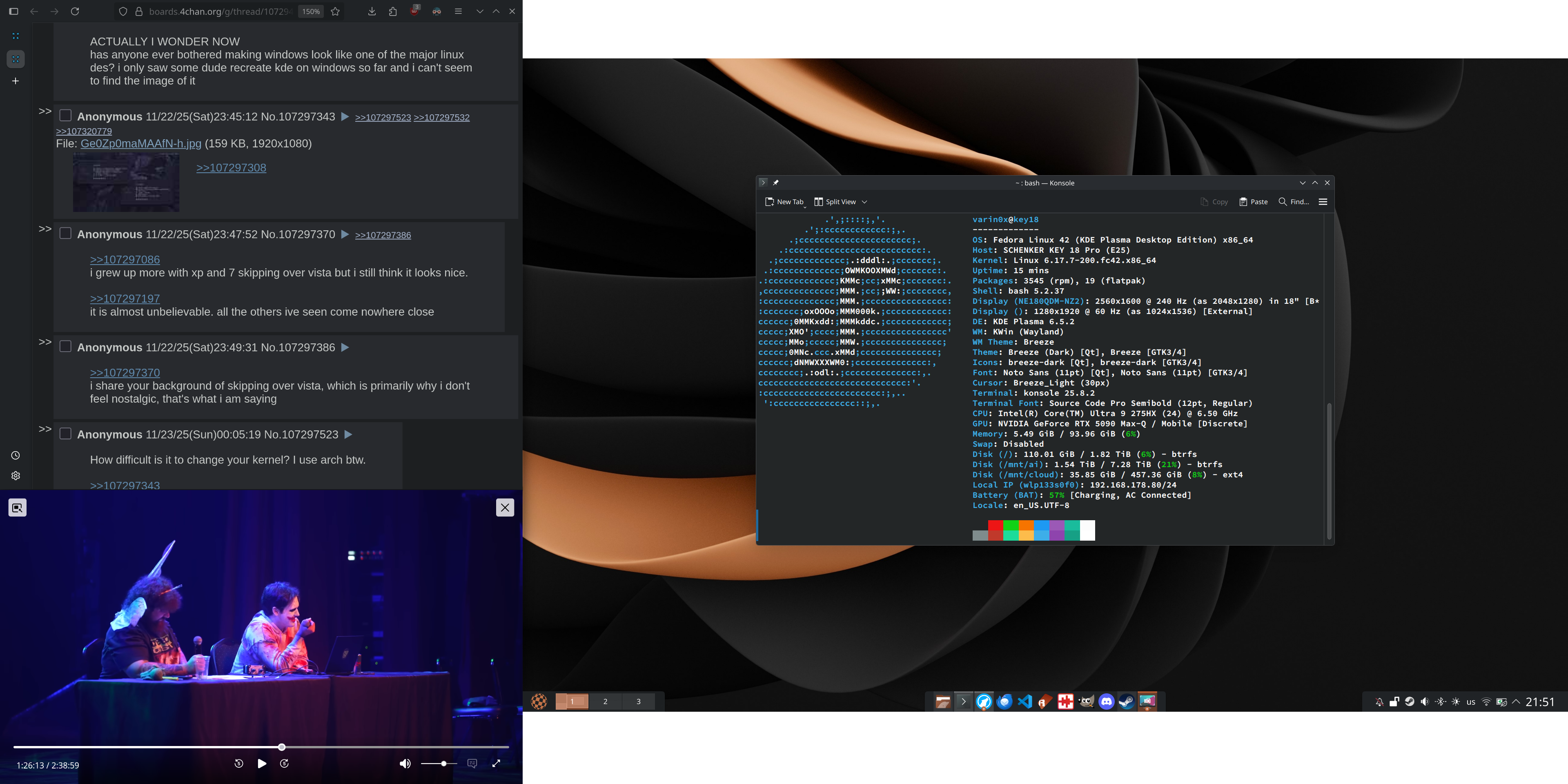Open post menu arrow for No.107297523

[x=348, y=434]
